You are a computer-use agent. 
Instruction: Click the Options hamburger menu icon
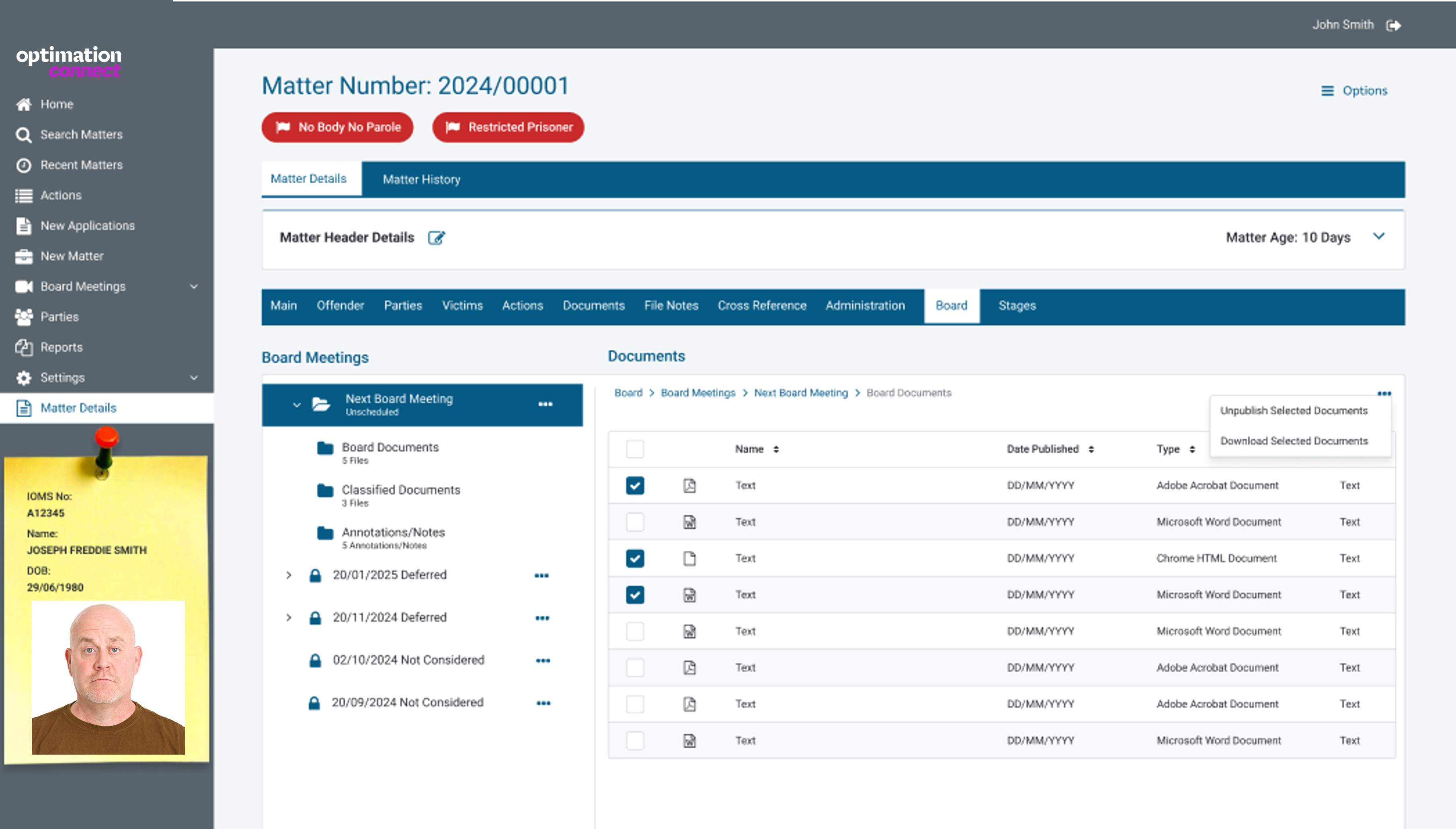tap(1327, 90)
